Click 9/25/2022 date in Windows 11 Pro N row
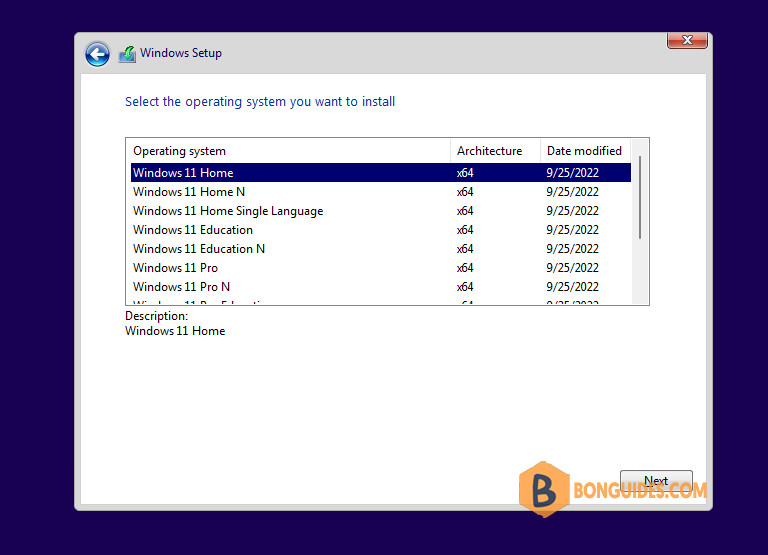Viewport: 768px width, 555px height. pyautogui.click(x=573, y=287)
